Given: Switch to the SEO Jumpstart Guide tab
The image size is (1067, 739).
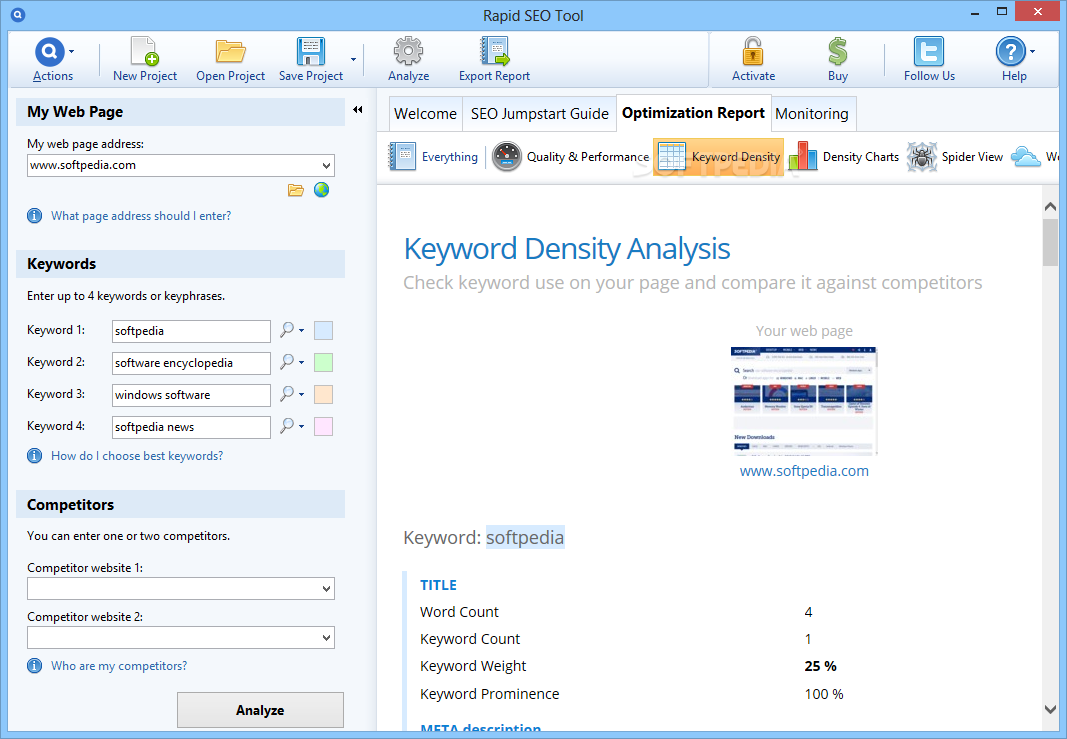Looking at the screenshot, I should 540,114.
